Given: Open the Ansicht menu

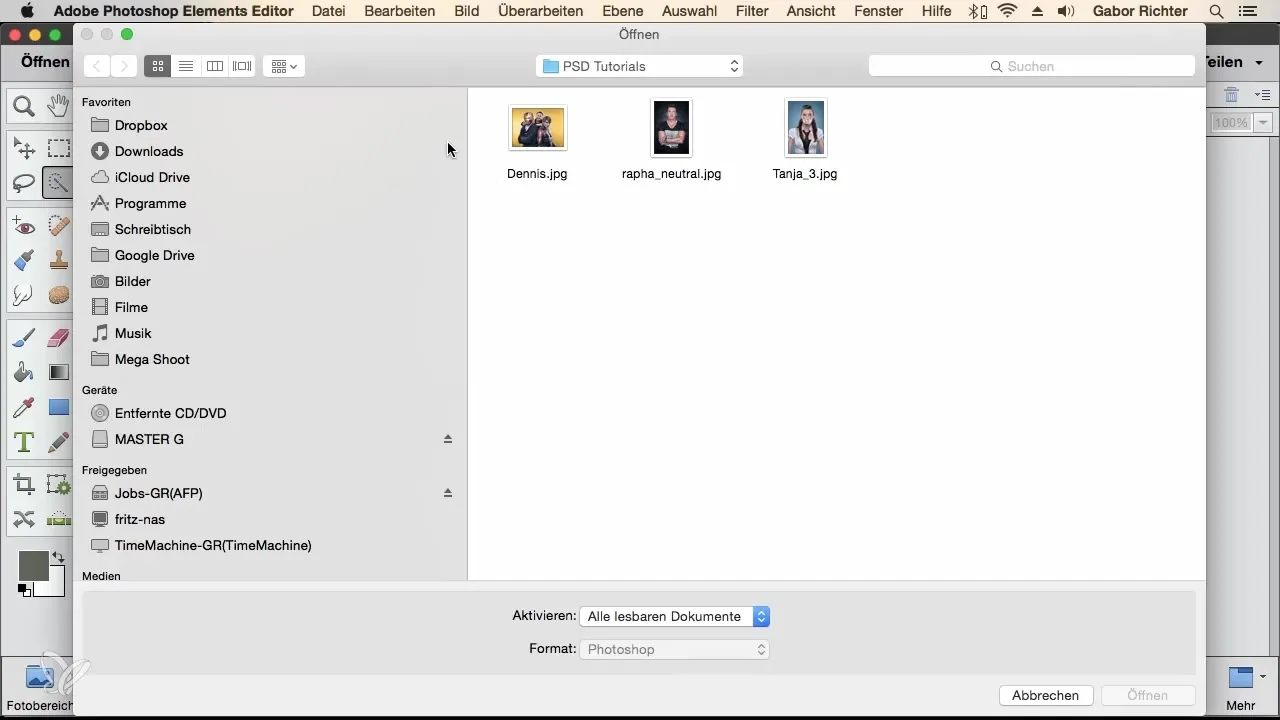Looking at the screenshot, I should coord(811,11).
